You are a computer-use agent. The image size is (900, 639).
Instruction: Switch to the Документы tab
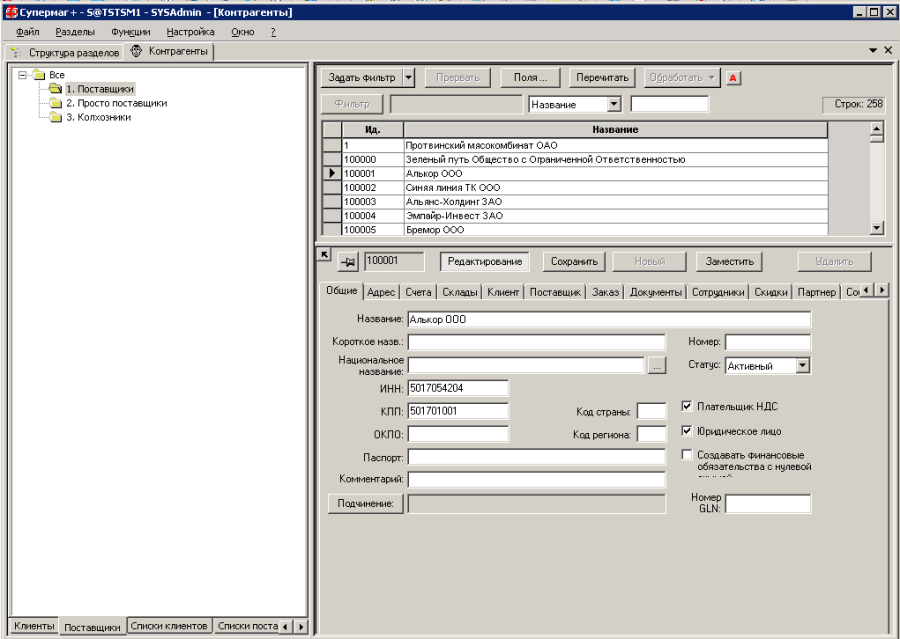(655, 292)
